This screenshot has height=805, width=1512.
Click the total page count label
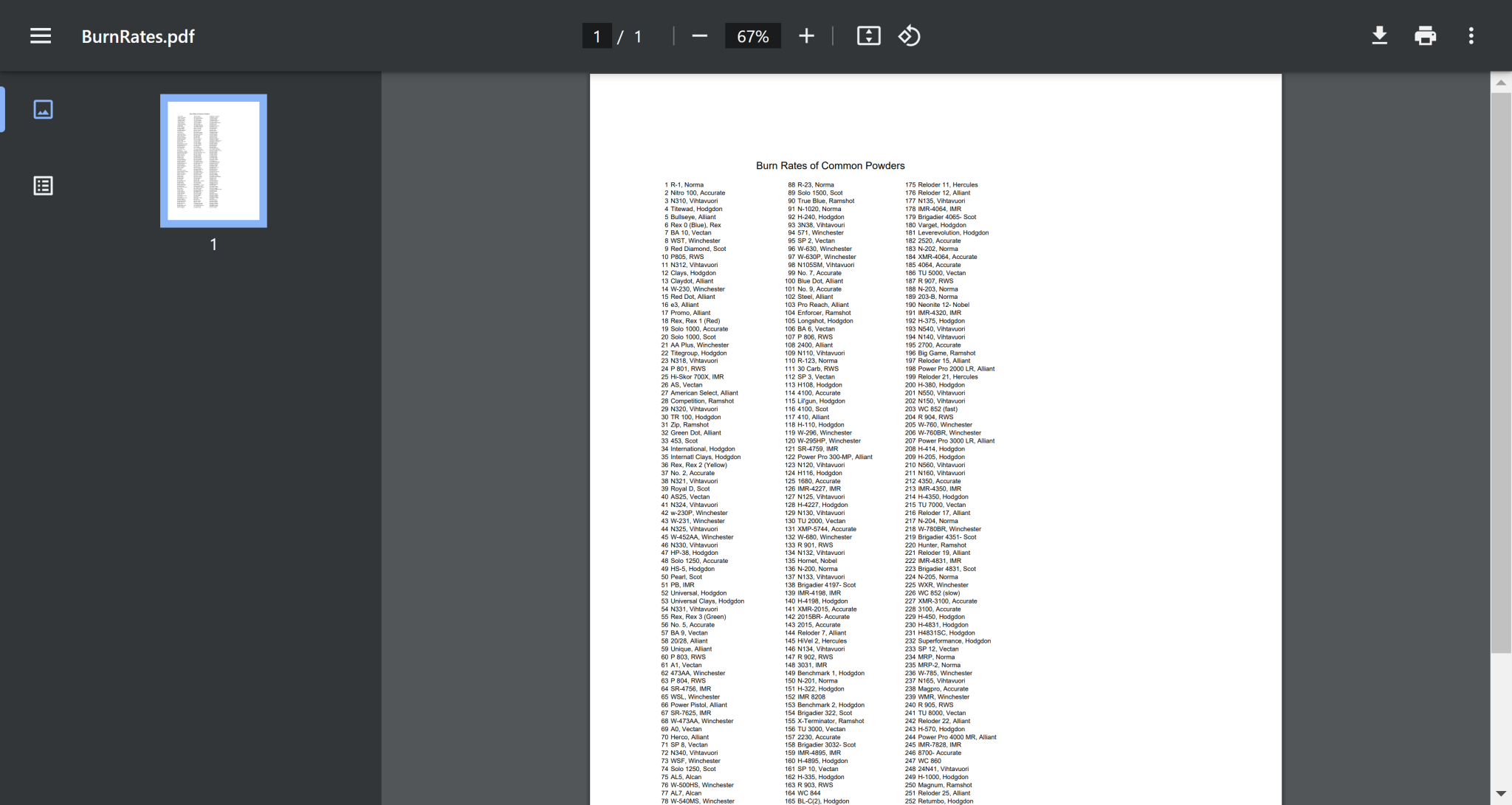[x=638, y=36]
